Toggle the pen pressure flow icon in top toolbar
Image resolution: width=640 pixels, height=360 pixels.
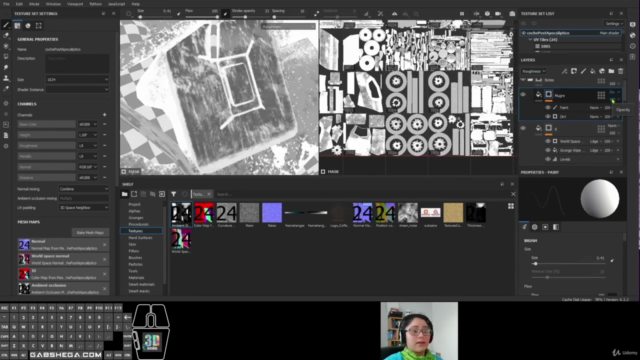click(225, 13)
